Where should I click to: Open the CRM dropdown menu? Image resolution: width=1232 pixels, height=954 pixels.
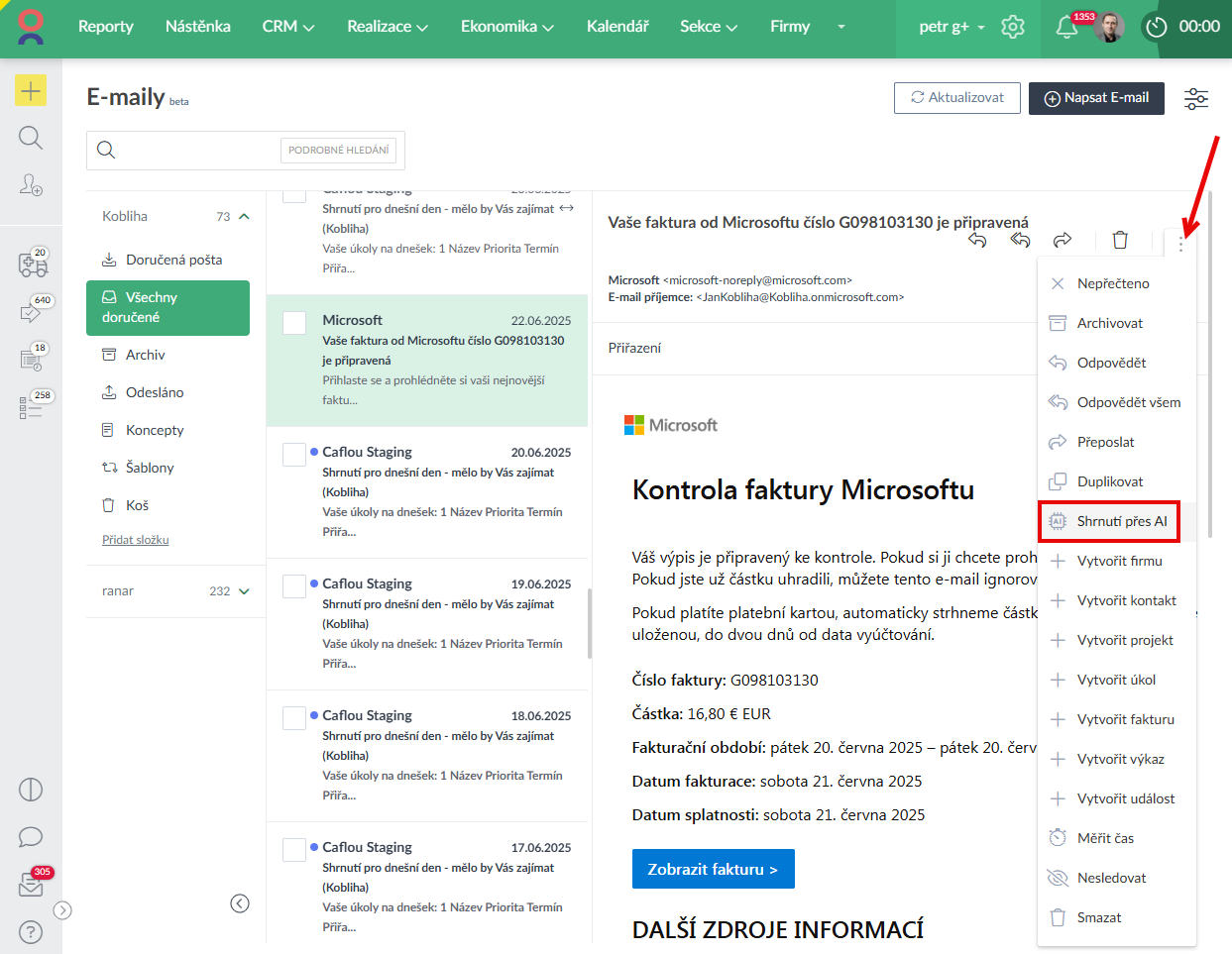tap(287, 27)
